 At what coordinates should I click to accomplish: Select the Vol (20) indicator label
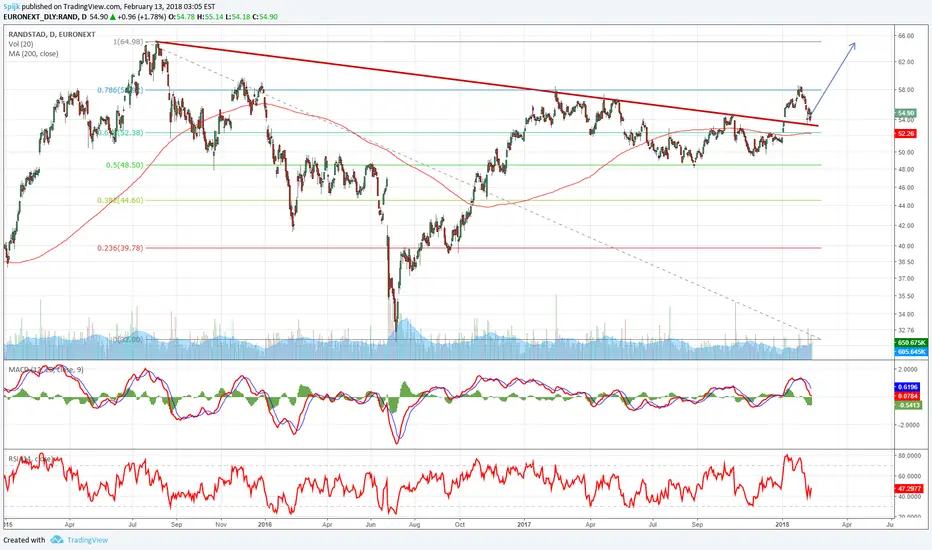pyautogui.click(x=21, y=44)
